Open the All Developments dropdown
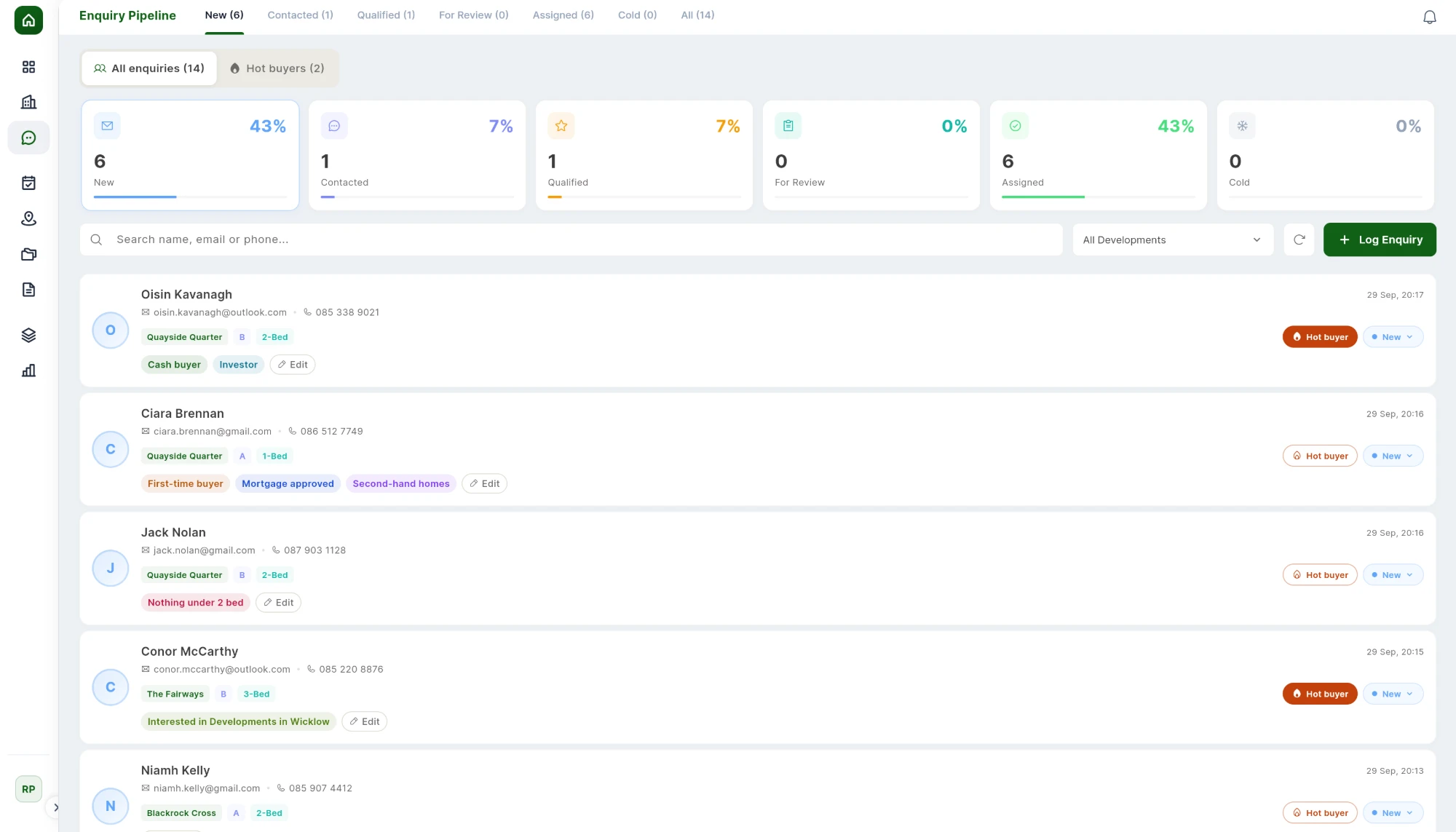 pyautogui.click(x=1173, y=239)
